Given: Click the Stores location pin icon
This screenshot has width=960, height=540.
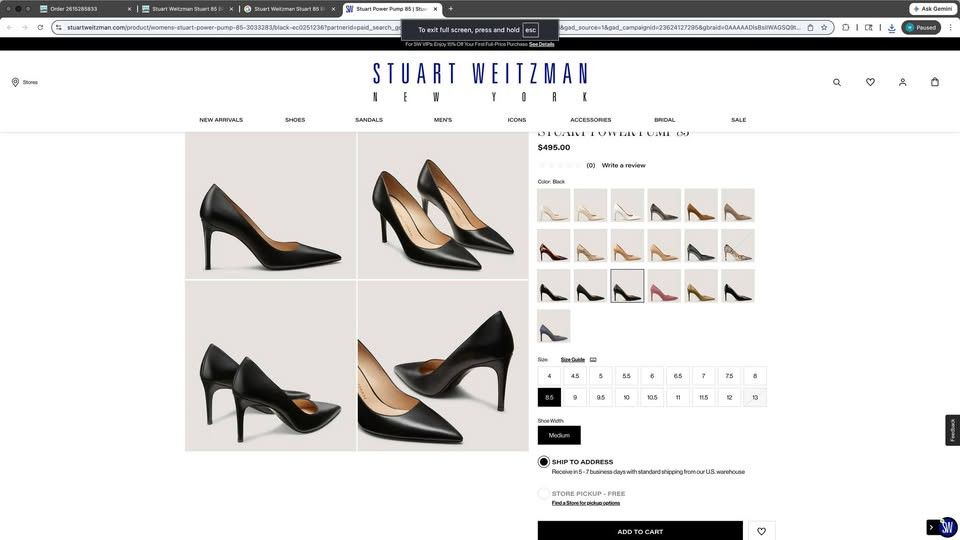Looking at the screenshot, I should pyautogui.click(x=15, y=82).
